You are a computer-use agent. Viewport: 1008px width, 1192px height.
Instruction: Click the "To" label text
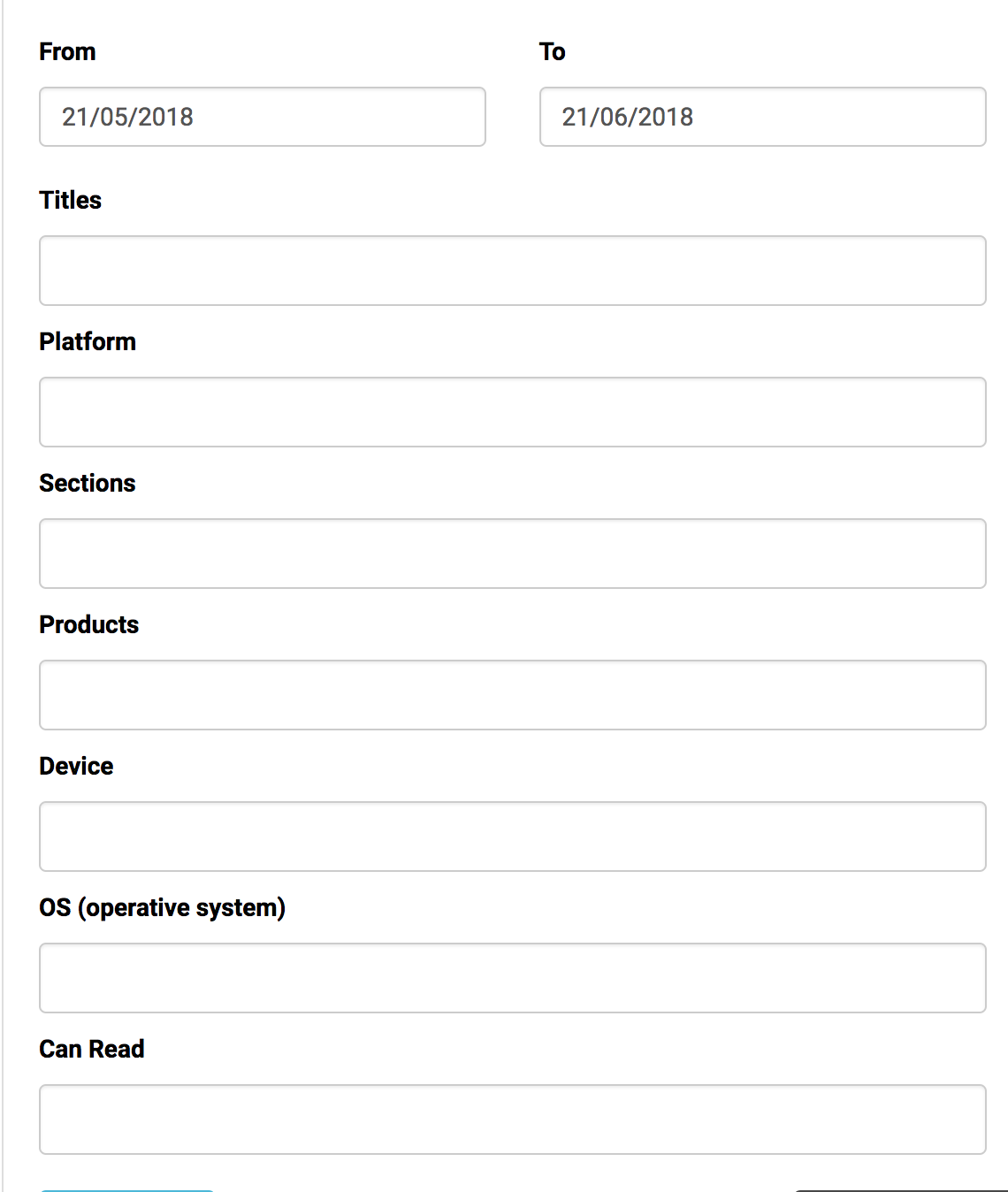(553, 52)
